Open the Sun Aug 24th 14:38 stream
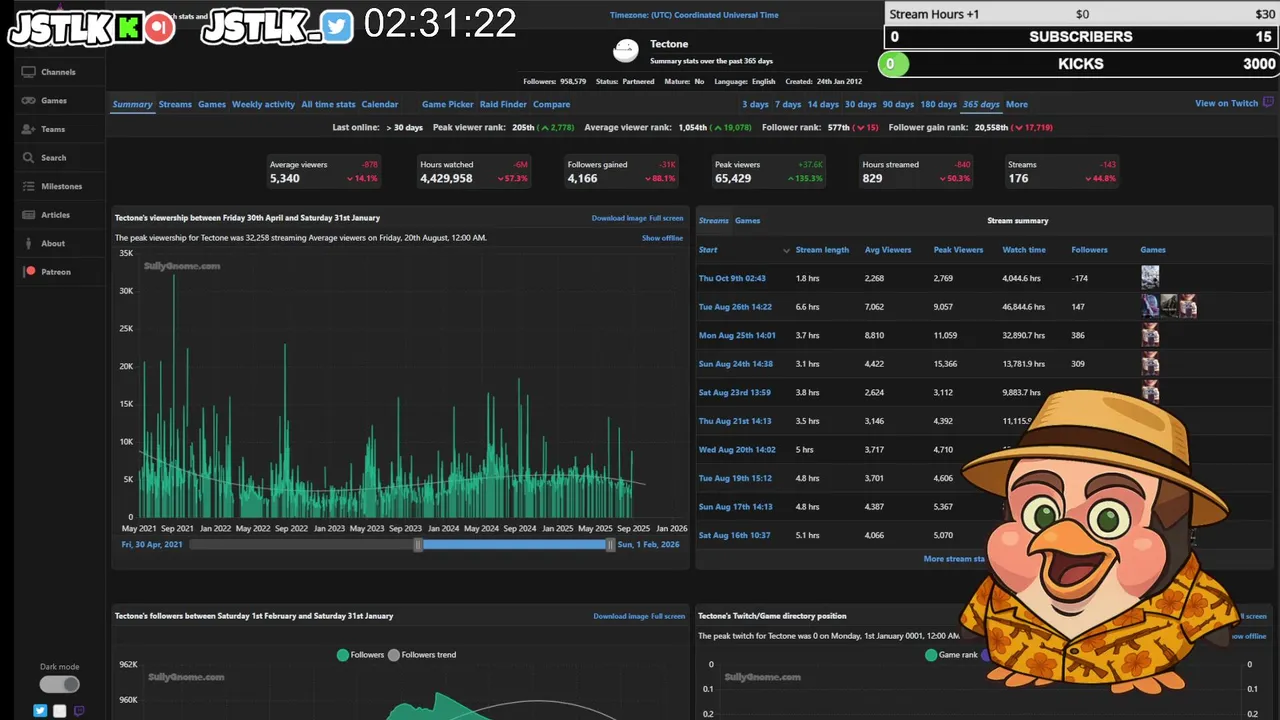1280x720 pixels. point(735,364)
